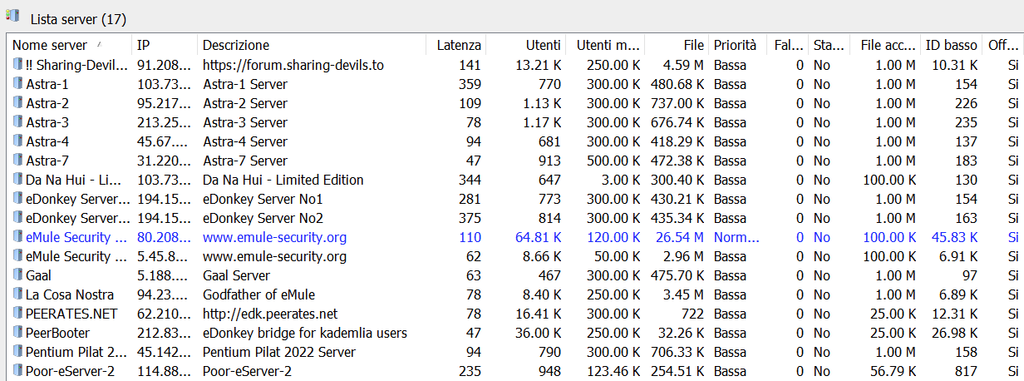Select the PEERATES.NET server icon

pyautogui.click(x=18, y=314)
